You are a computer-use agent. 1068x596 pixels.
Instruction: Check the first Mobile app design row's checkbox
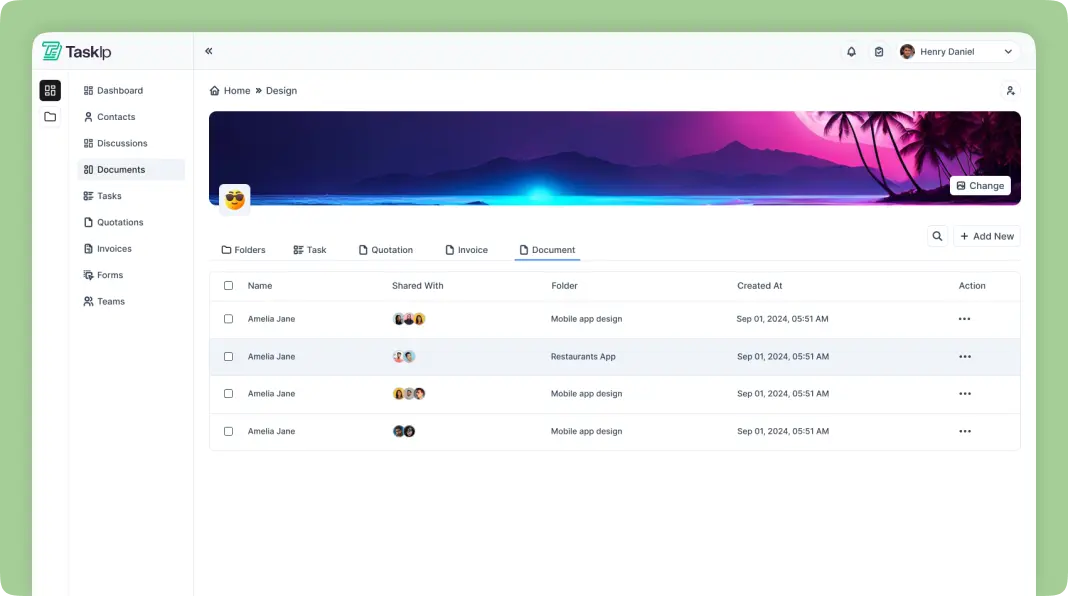[228, 318]
